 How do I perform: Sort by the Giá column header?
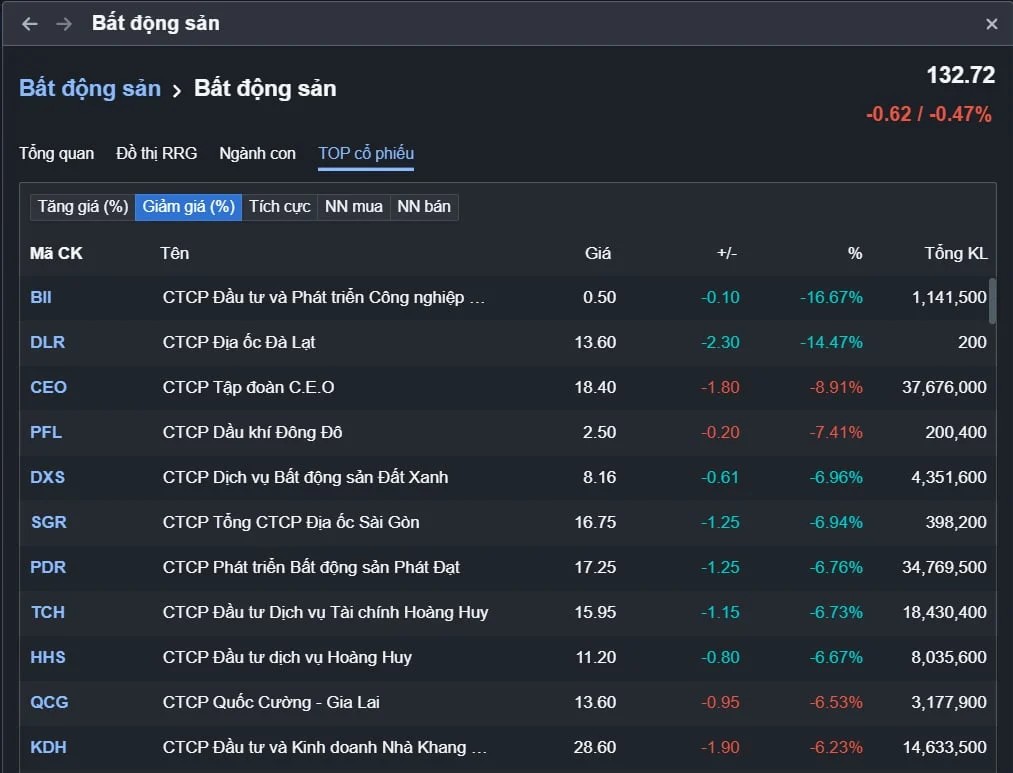point(598,254)
